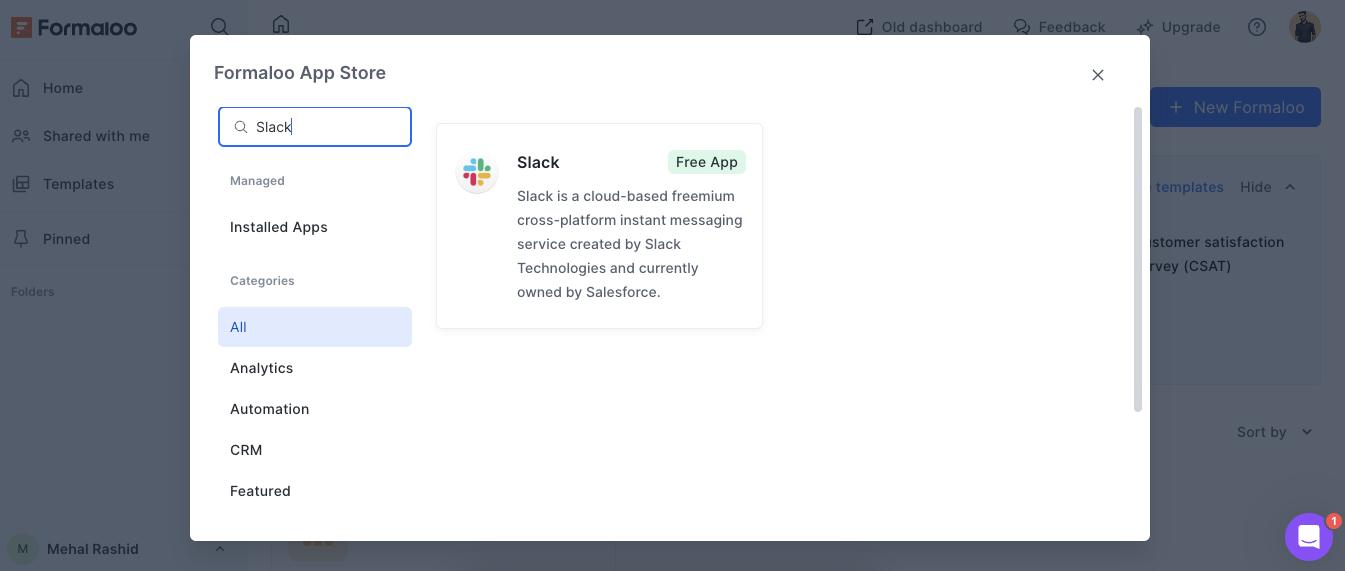Close the Formaloo App Store dialog
Viewport: 1345px width, 571px height.
1098,75
